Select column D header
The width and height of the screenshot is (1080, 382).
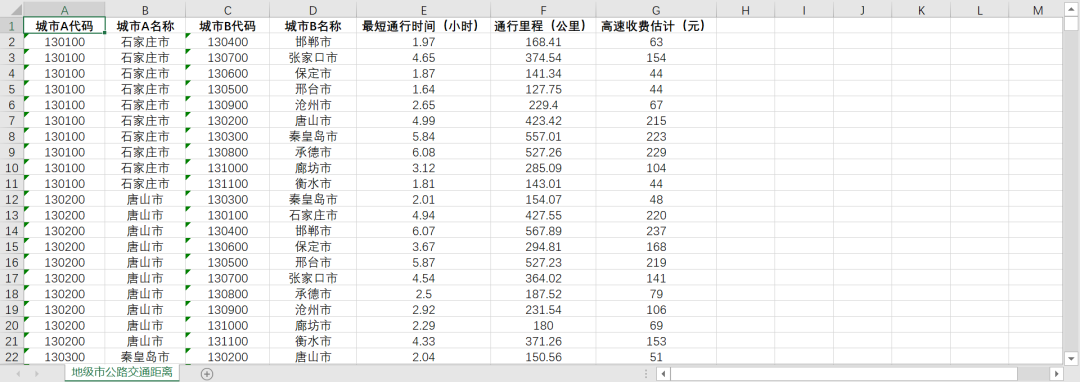(313, 10)
